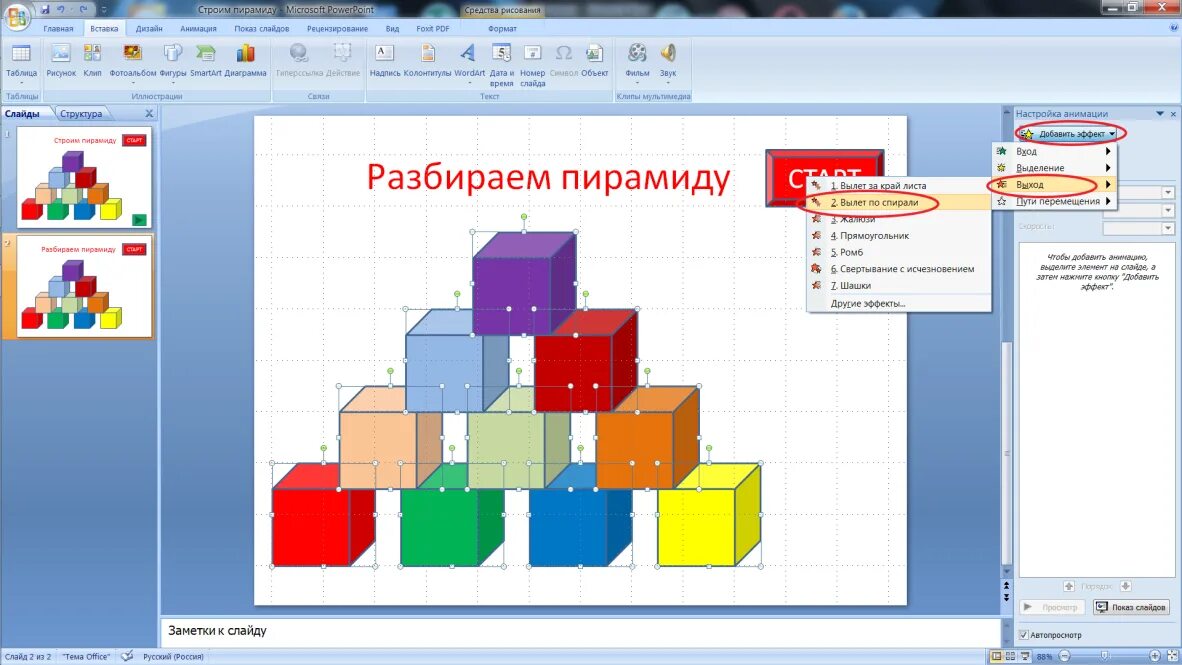Click the zoom slider handle
This screenshot has width=1182, height=665.
1105,657
